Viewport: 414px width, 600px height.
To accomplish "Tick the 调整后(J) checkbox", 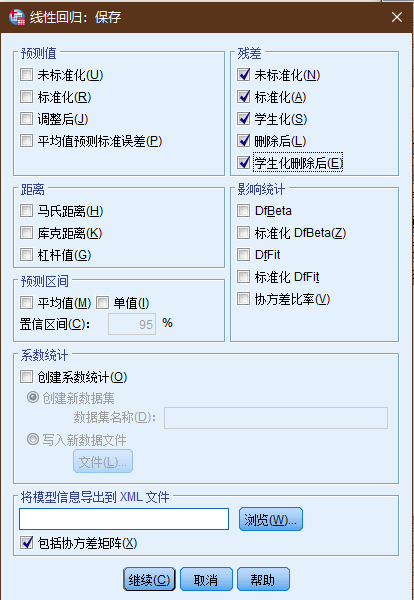I will 26,119.
